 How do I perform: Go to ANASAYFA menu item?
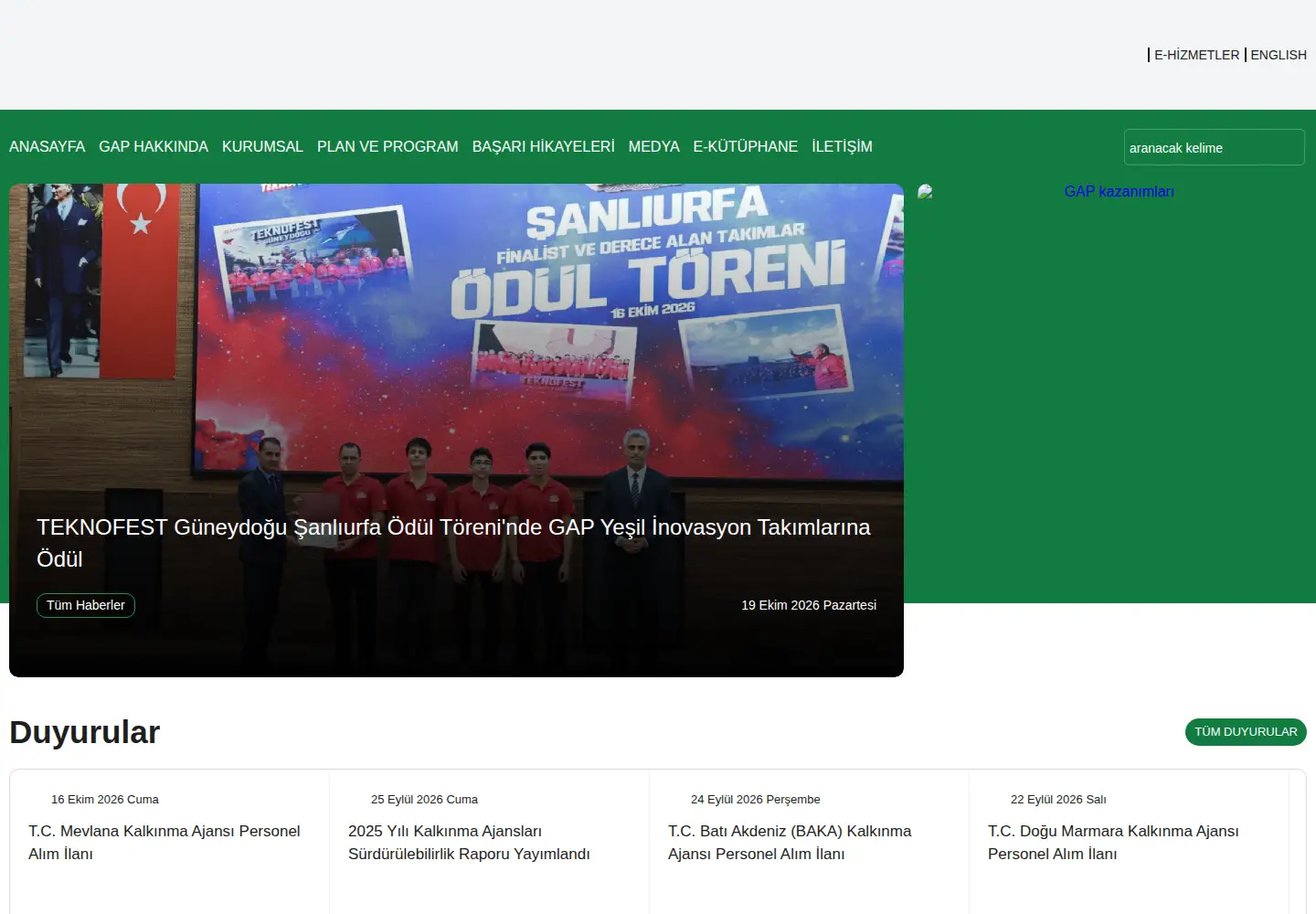(47, 146)
